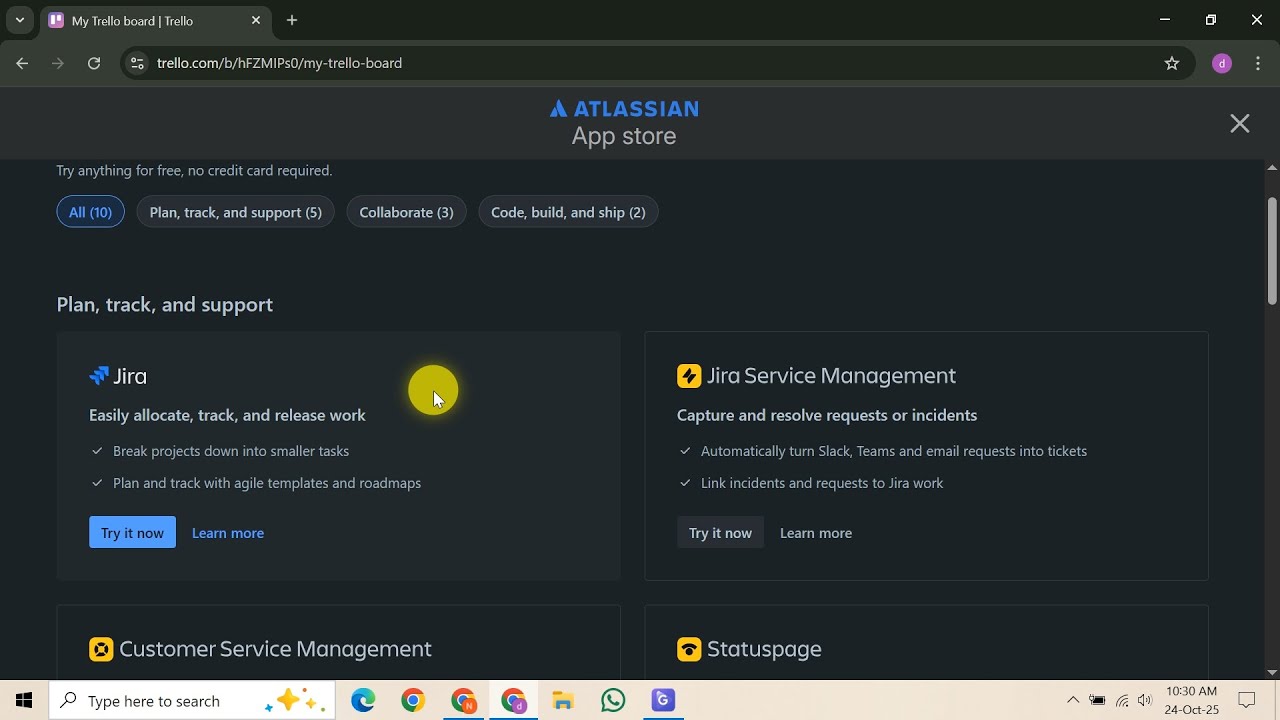The height and width of the screenshot is (720, 1280).
Task: Open Wi-Fi network settings in tray
Action: (x=1122, y=701)
